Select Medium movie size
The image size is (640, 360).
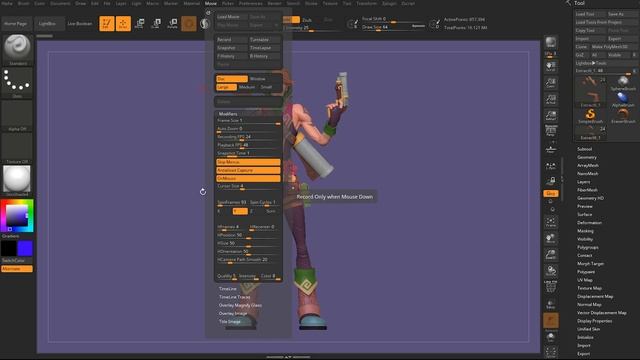(247, 87)
